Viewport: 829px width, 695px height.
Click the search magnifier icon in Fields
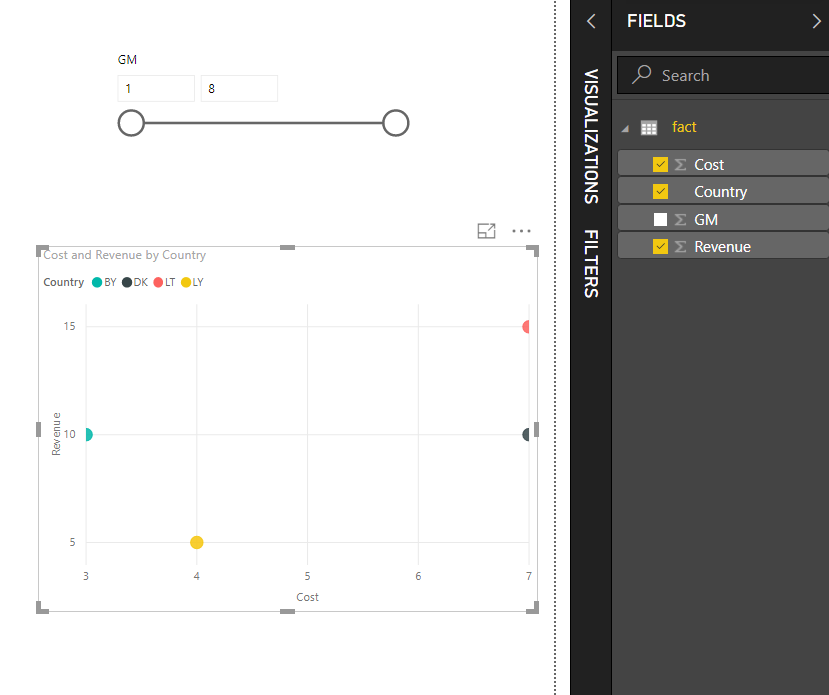pos(641,75)
